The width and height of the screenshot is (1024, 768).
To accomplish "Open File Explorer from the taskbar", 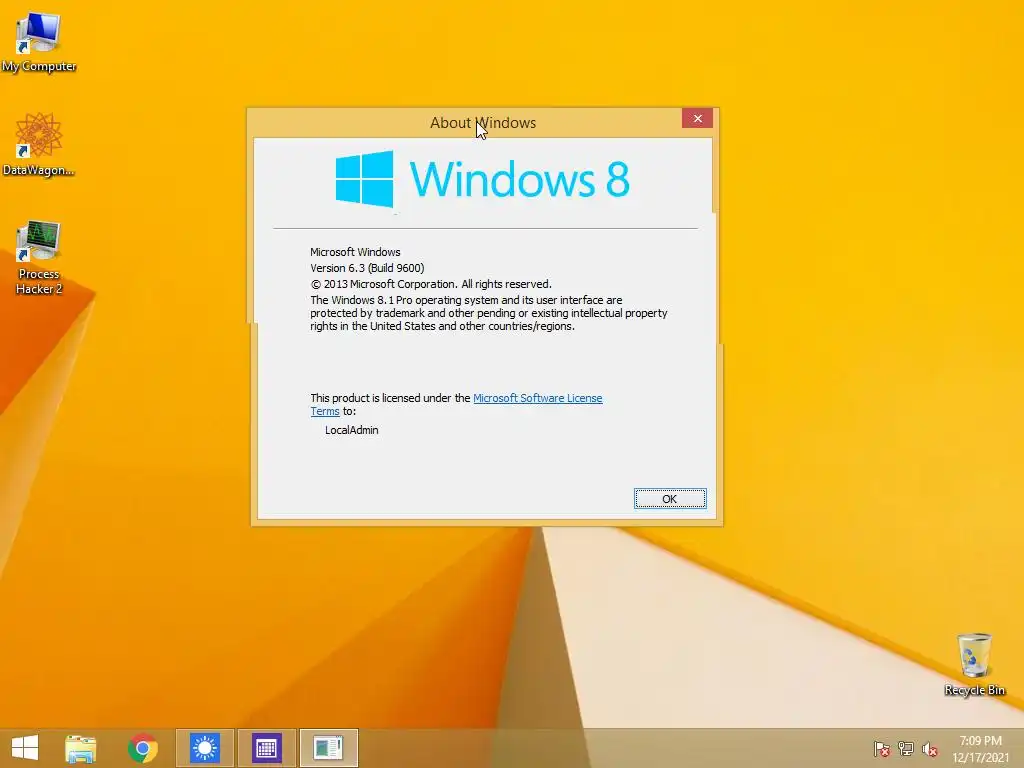I will pos(80,748).
